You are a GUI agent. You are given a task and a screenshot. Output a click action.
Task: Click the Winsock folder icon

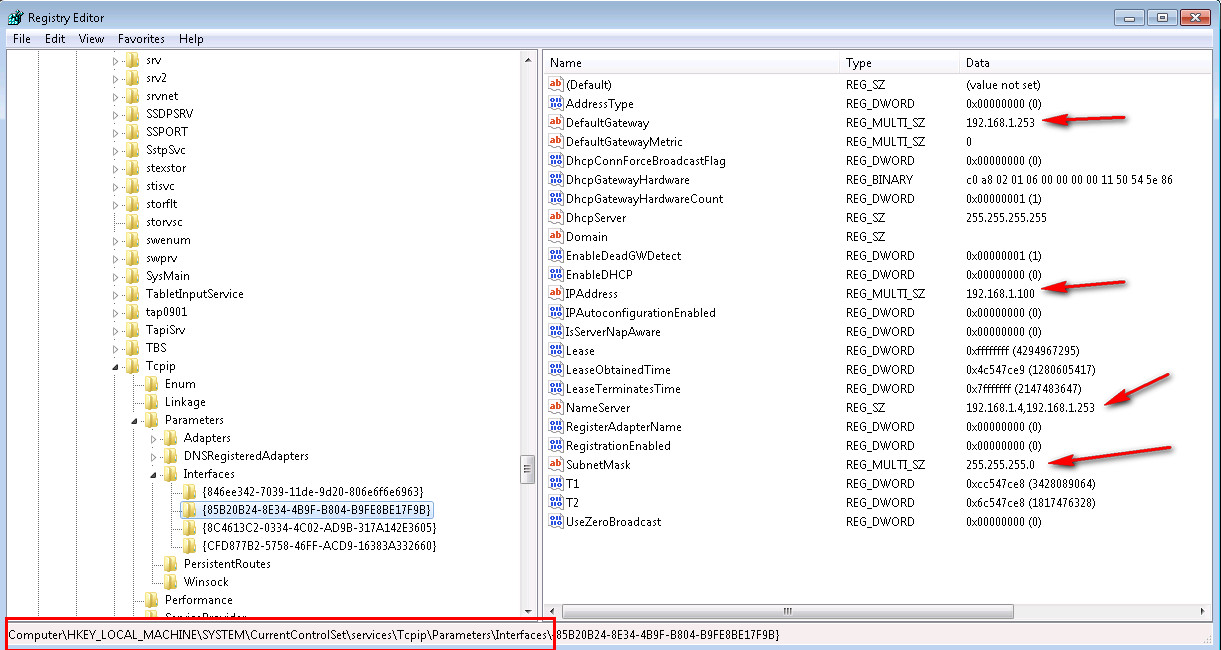pos(171,582)
